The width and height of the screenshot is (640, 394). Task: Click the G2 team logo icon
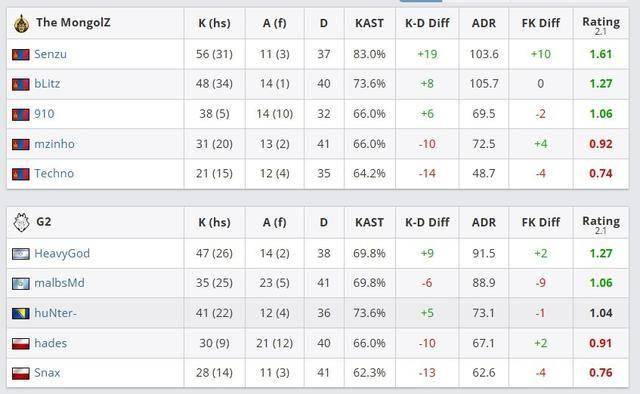click(x=21, y=223)
